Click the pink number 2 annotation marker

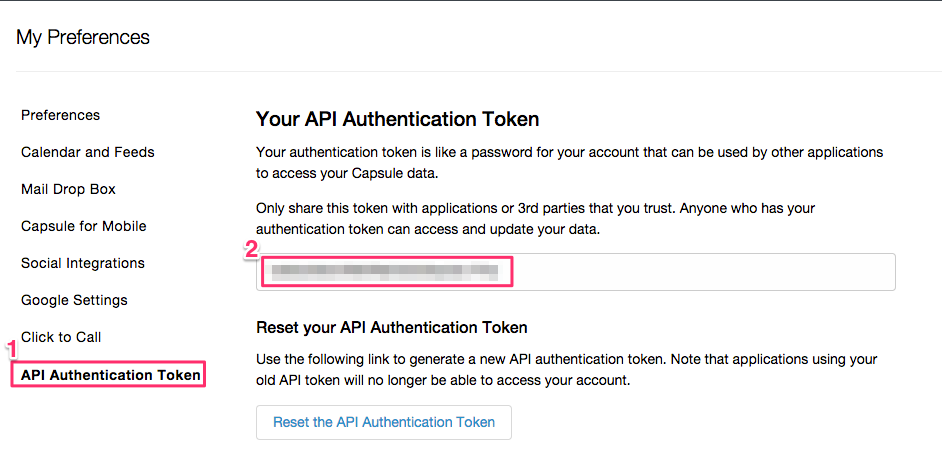coord(252,250)
